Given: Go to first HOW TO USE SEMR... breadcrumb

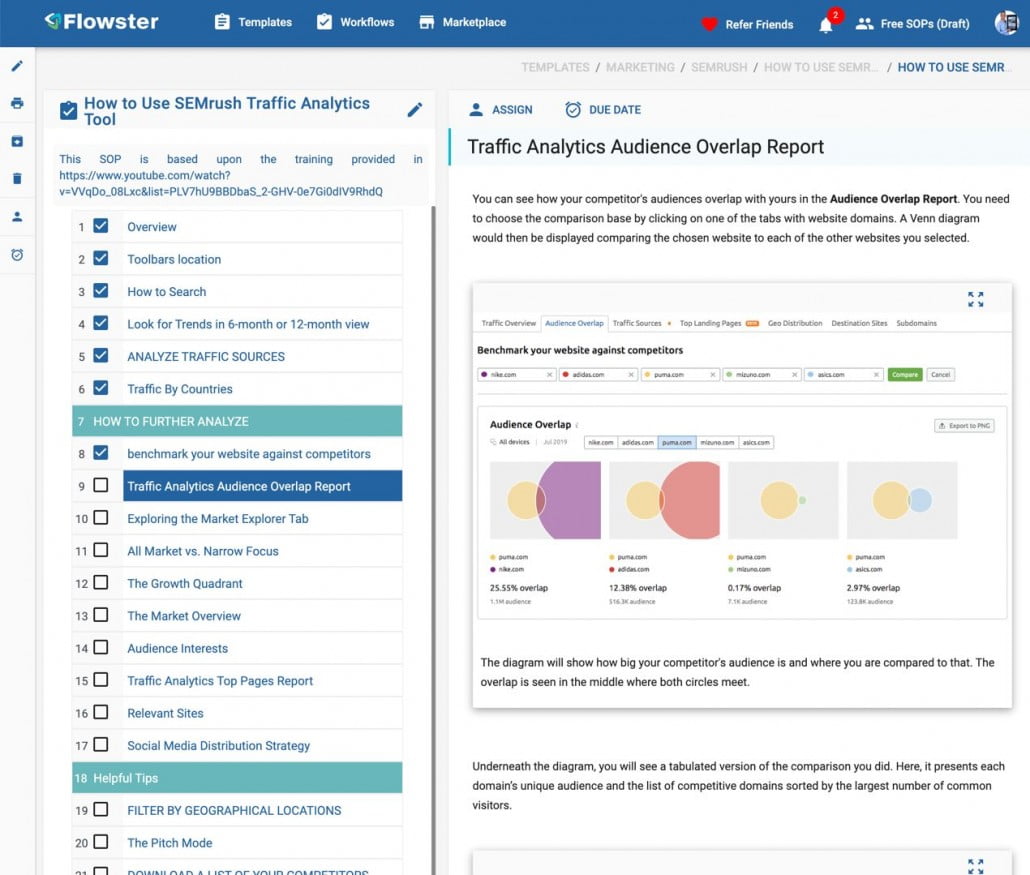Looking at the screenshot, I should click(x=820, y=67).
